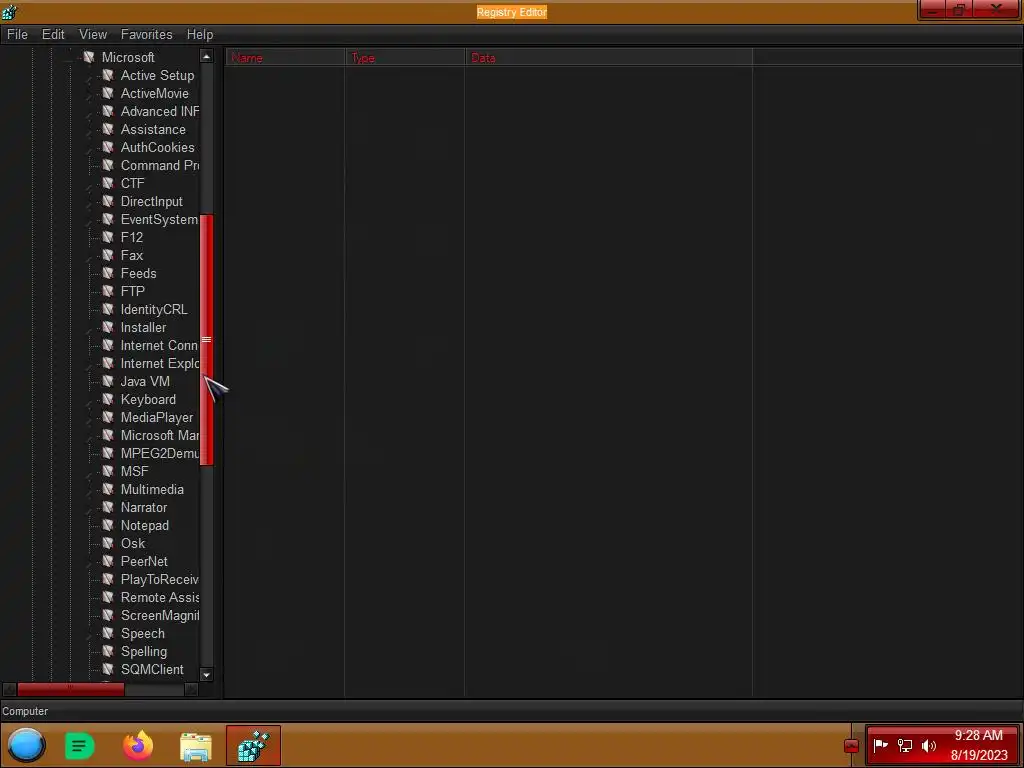Click the tree's vertical scroll up arrow
This screenshot has height=768, width=1024.
[x=206, y=57]
